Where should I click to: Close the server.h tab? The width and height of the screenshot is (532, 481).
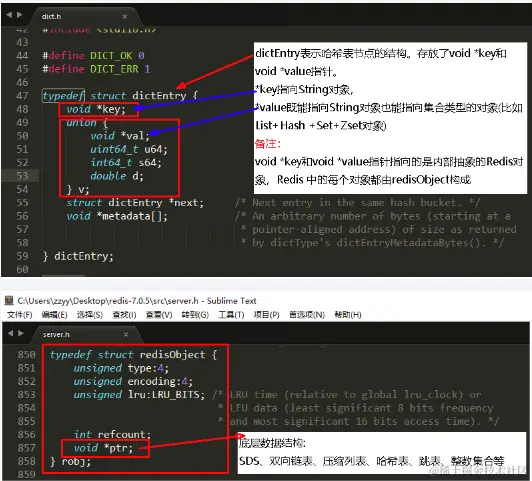point(126,334)
